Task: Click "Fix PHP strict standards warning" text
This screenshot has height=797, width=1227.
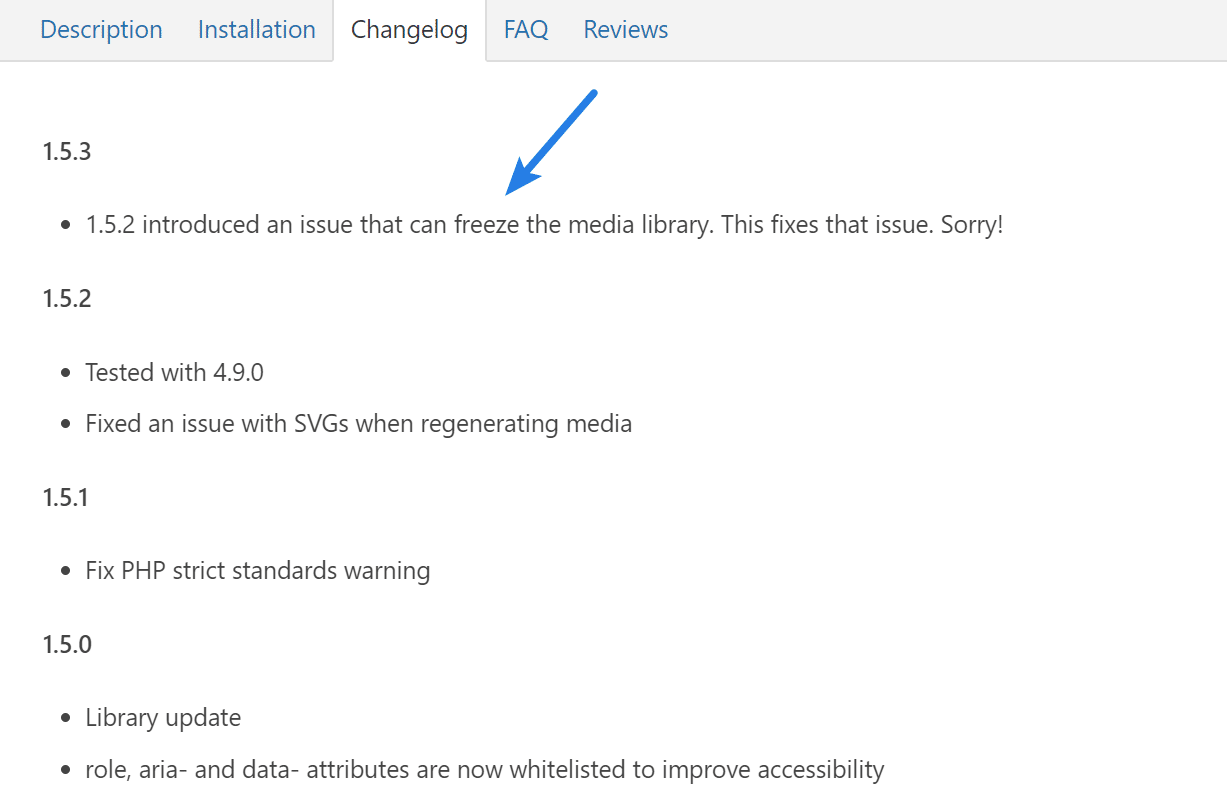Action: click(x=258, y=571)
